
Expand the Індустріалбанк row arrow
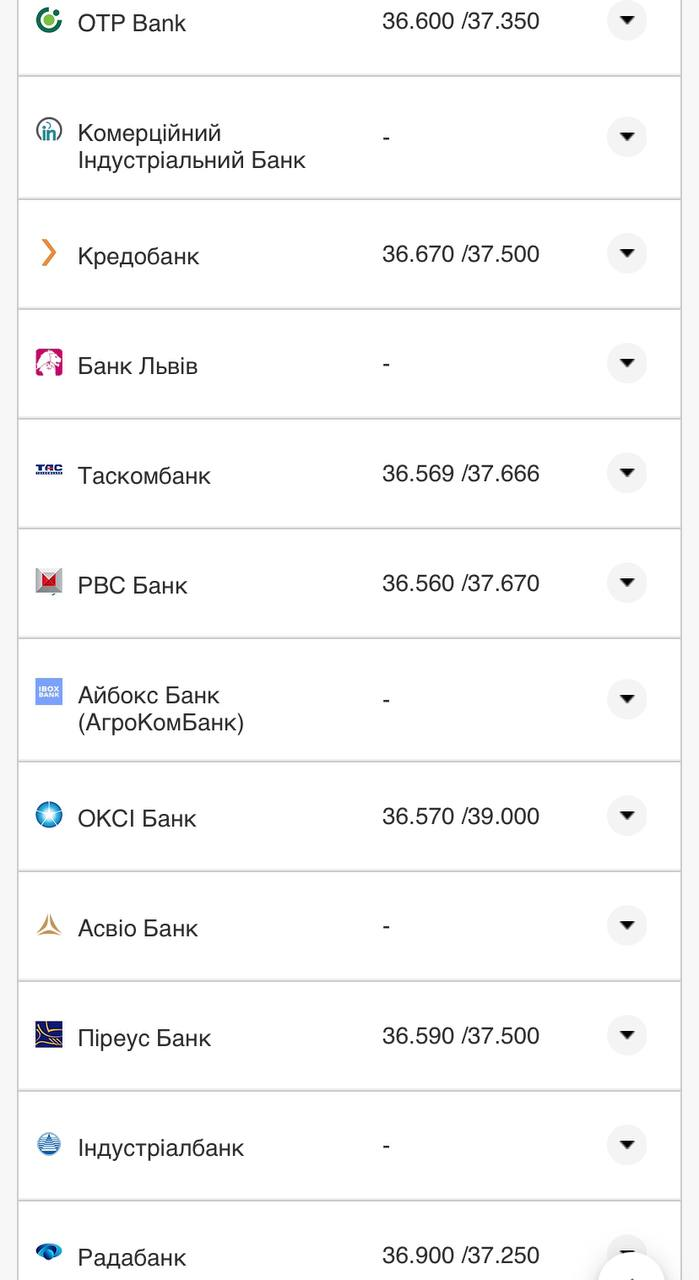click(x=627, y=1145)
